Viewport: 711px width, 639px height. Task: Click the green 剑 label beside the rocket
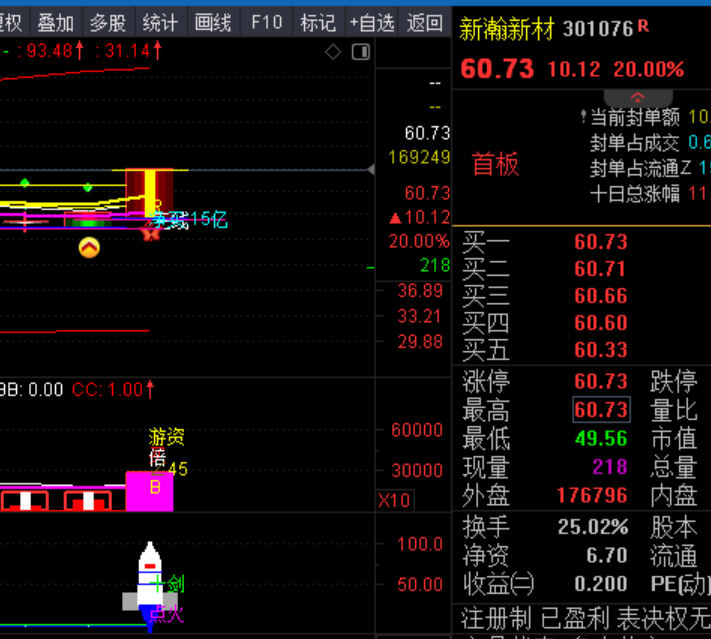click(x=175, y=584)
